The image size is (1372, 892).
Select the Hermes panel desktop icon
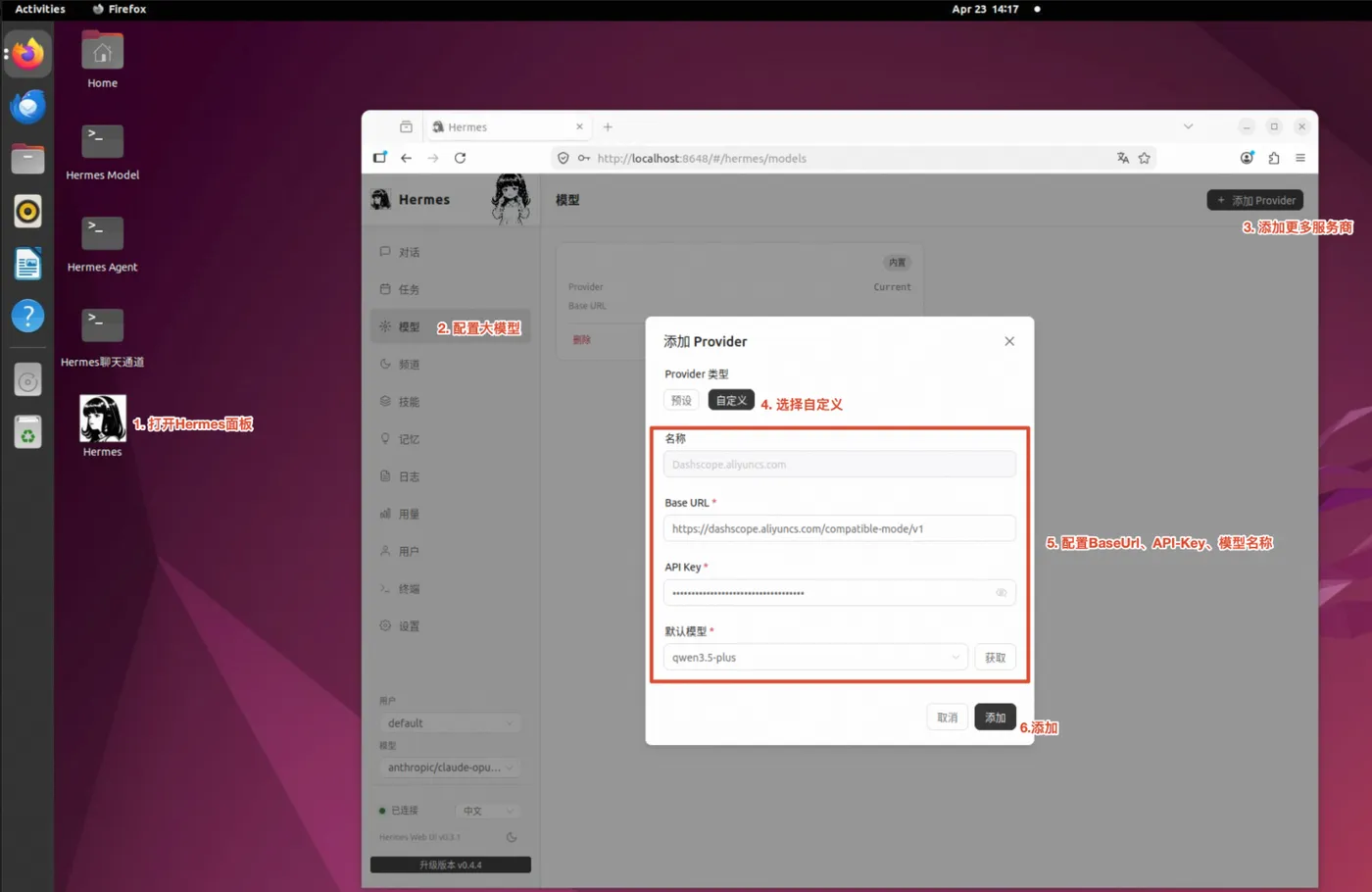[102, 426]
